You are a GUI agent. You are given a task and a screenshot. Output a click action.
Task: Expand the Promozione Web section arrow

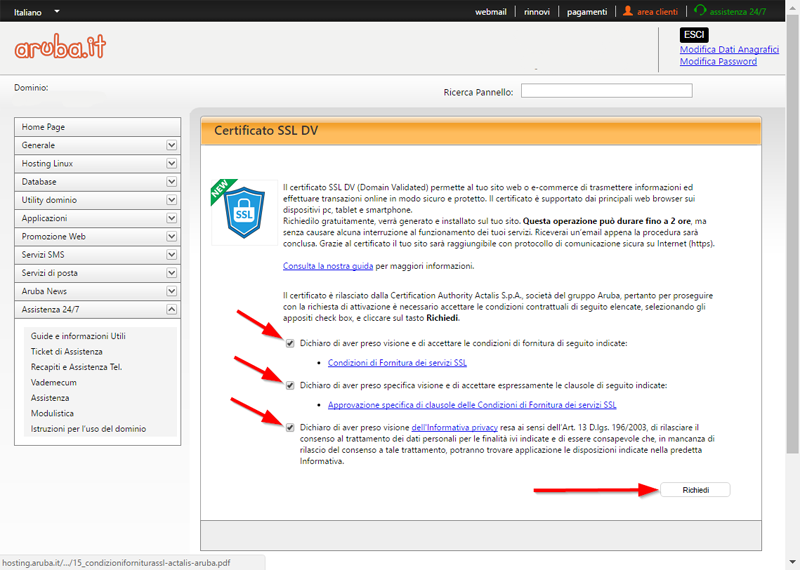[x=171, y=237]
